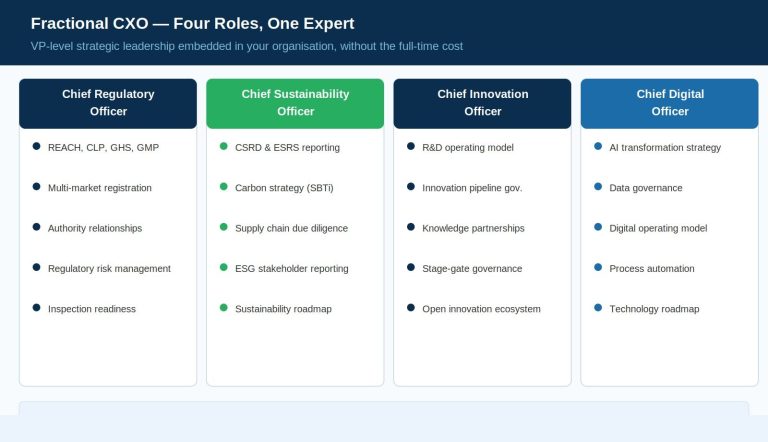
Task: Click the Supply chain due diligence entry
Action: 291,228
